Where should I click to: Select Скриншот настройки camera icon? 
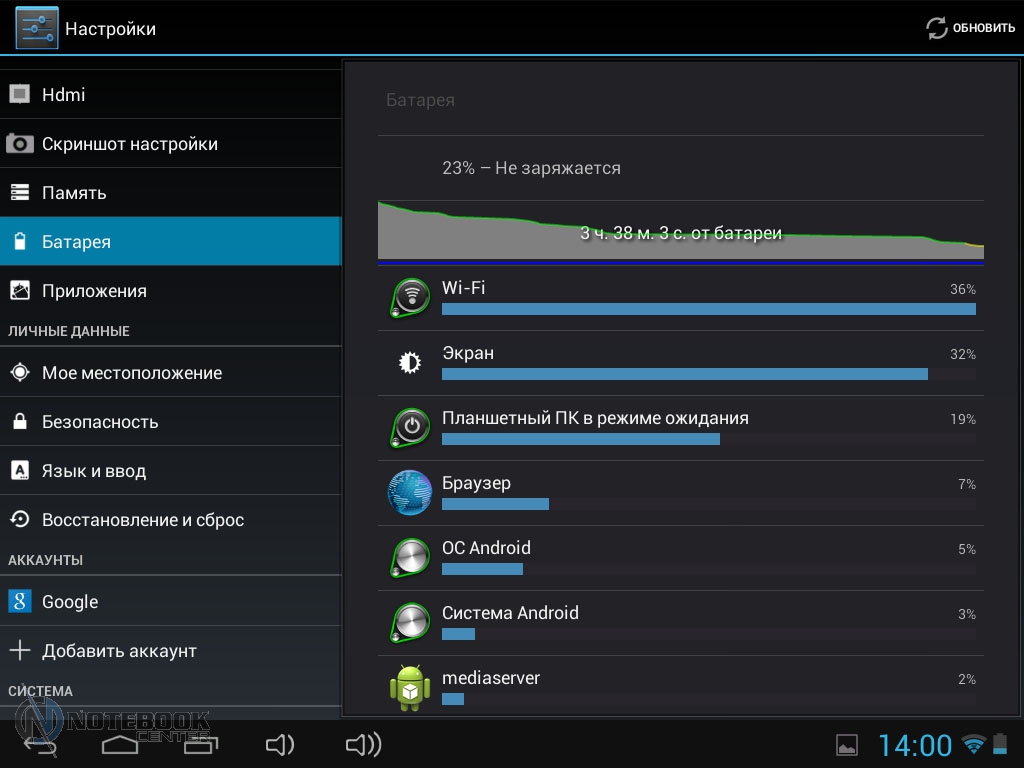[x=19, y=144]
